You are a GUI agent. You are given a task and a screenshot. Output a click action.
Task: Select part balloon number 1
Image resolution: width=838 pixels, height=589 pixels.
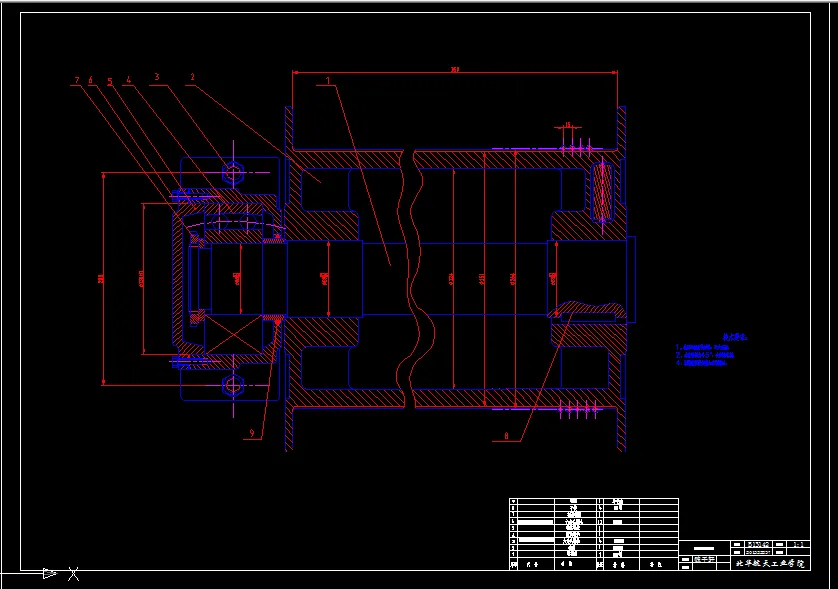pos(328,81)
